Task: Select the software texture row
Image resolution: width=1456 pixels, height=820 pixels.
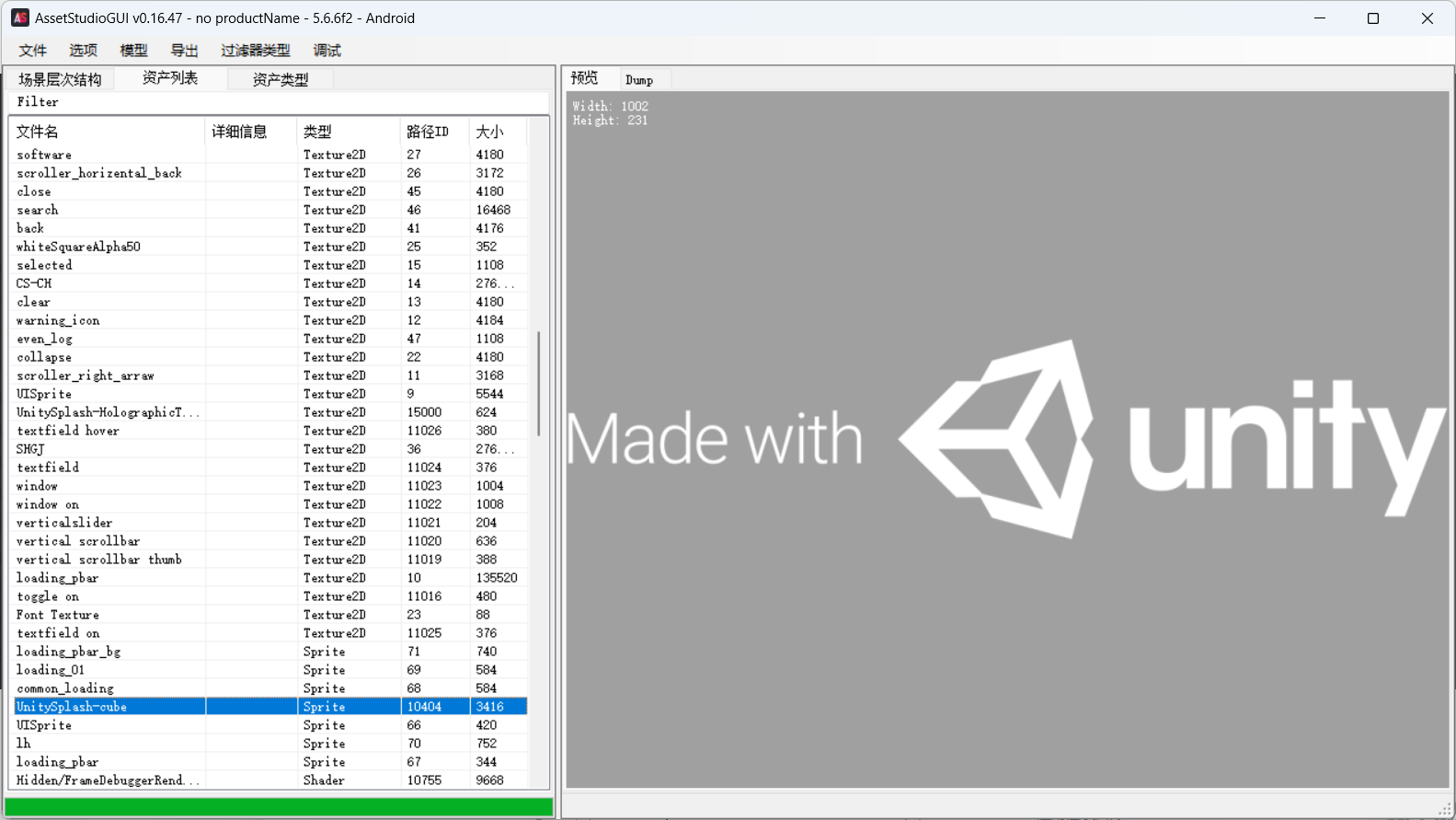Action: click(271, 155)
